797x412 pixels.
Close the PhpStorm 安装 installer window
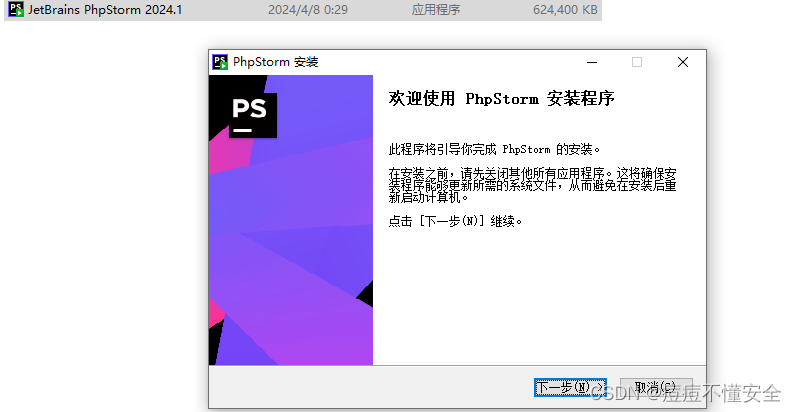pos(683,62)
